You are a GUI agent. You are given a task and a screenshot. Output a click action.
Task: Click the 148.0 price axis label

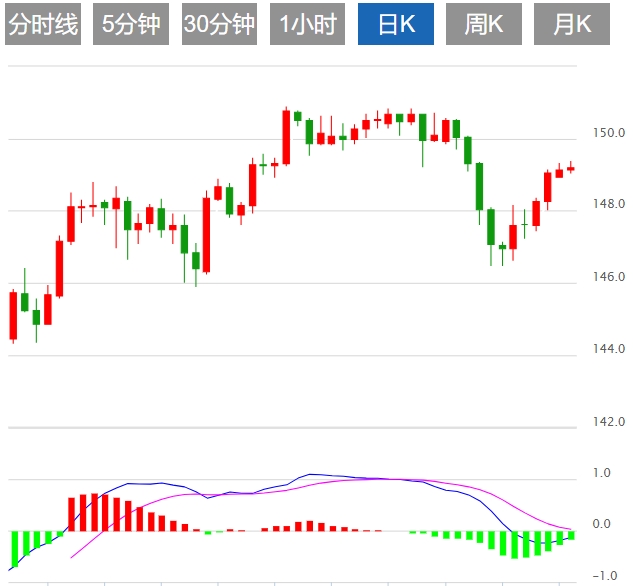608,204
